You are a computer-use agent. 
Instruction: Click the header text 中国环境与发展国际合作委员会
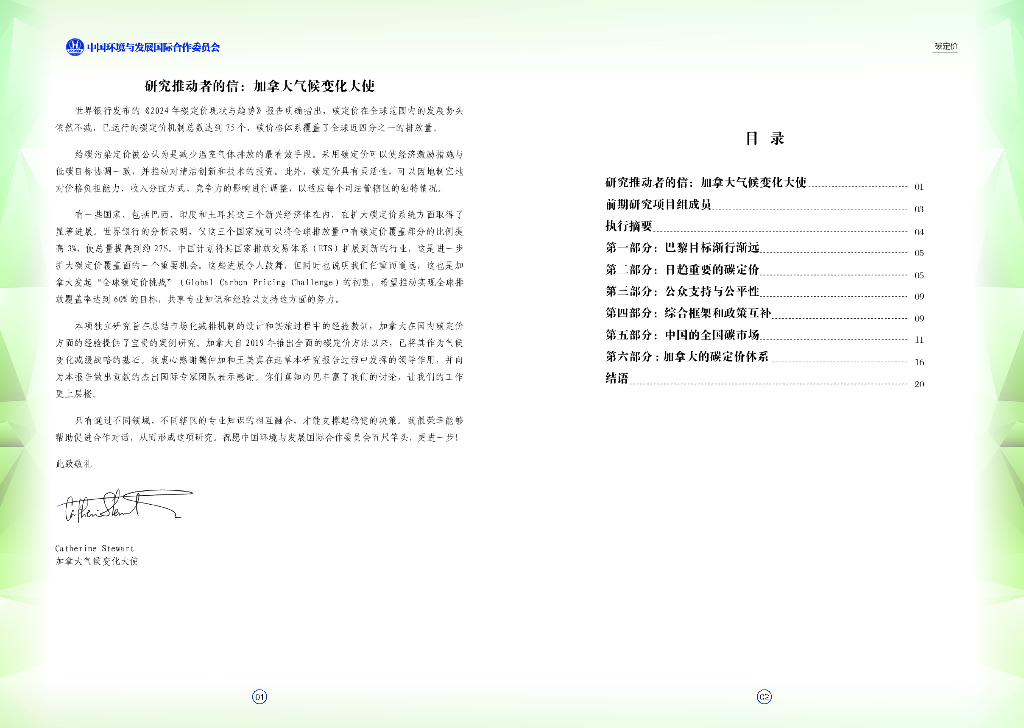click(x=153, y=47)
